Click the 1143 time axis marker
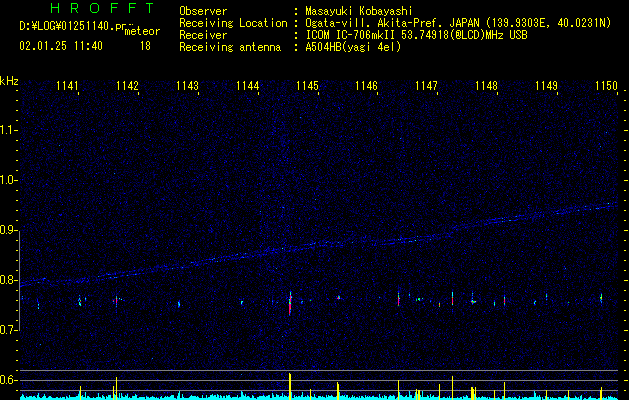Screen dimensions: 629x400 [x=187, y=86]
